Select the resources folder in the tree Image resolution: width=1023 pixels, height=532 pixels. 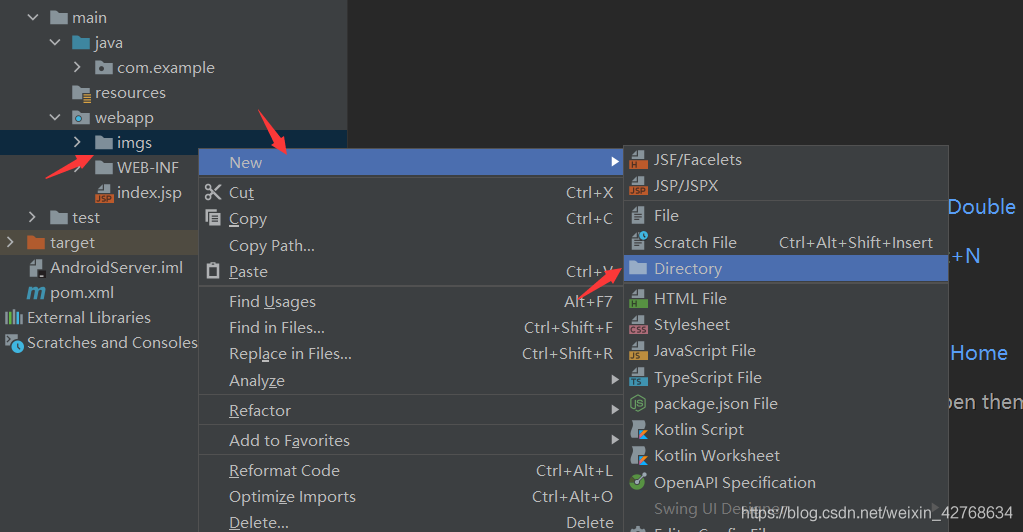(x=130, y=93)
